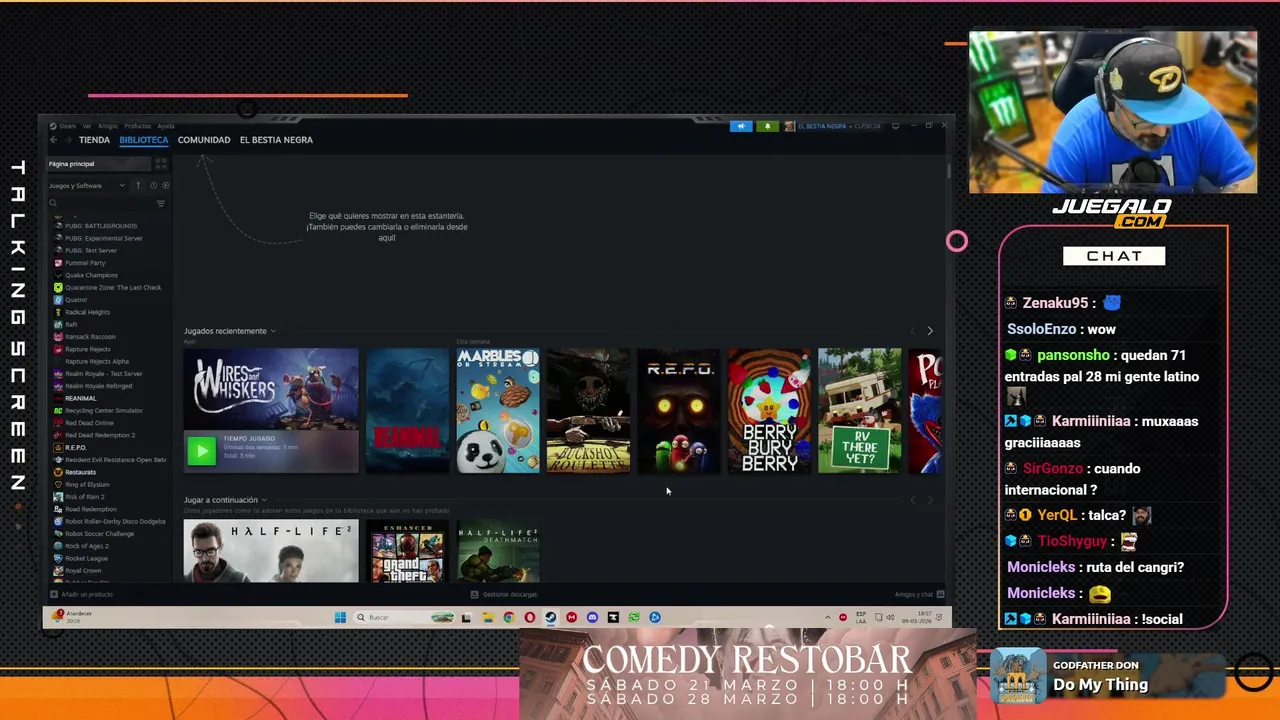Open the COMUNIDAD tab
This screenshot has width=1280, height=720.
pyautogui.click(x=204, y=140)
